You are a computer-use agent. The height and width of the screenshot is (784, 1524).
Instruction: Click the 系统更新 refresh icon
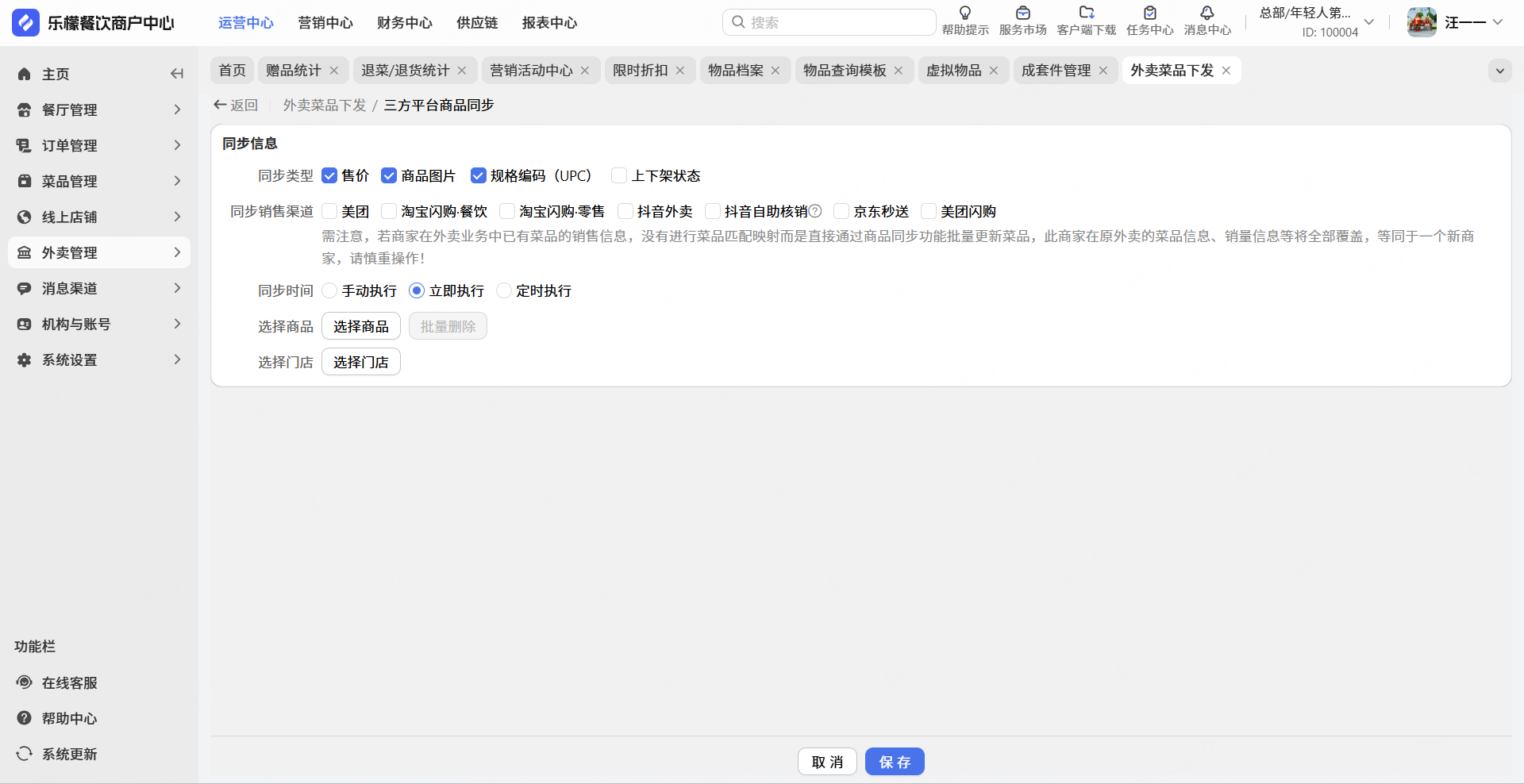tap(25, 754)
